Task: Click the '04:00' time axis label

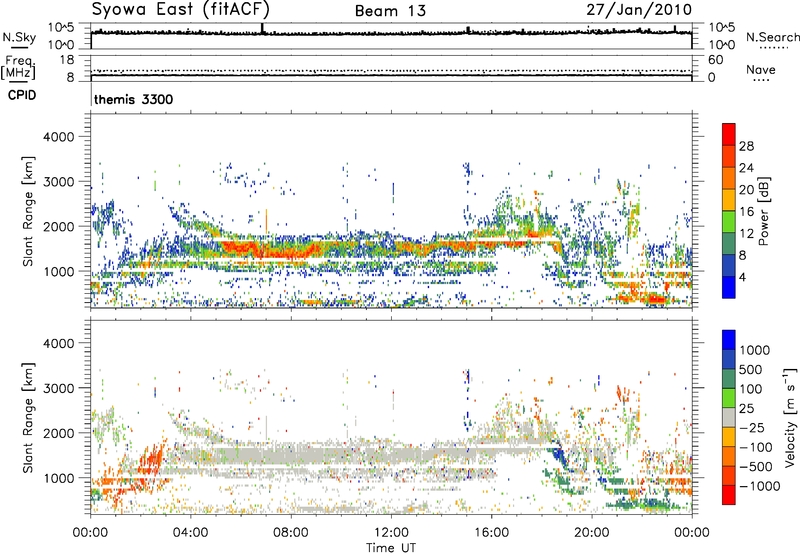Action: pyautogui.click(x=190, y=533)
